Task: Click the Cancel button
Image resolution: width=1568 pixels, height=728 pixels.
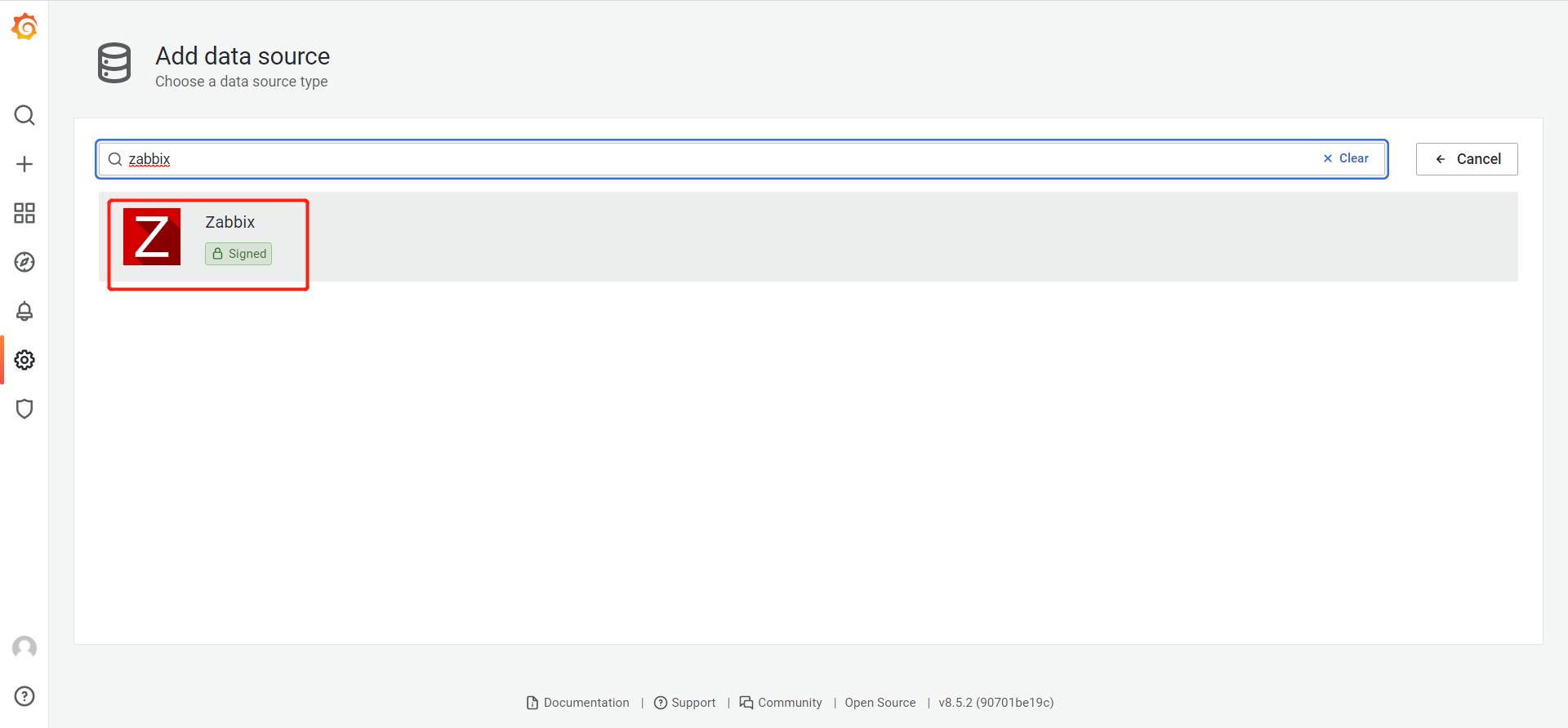Action: (x=1467, y=159)
